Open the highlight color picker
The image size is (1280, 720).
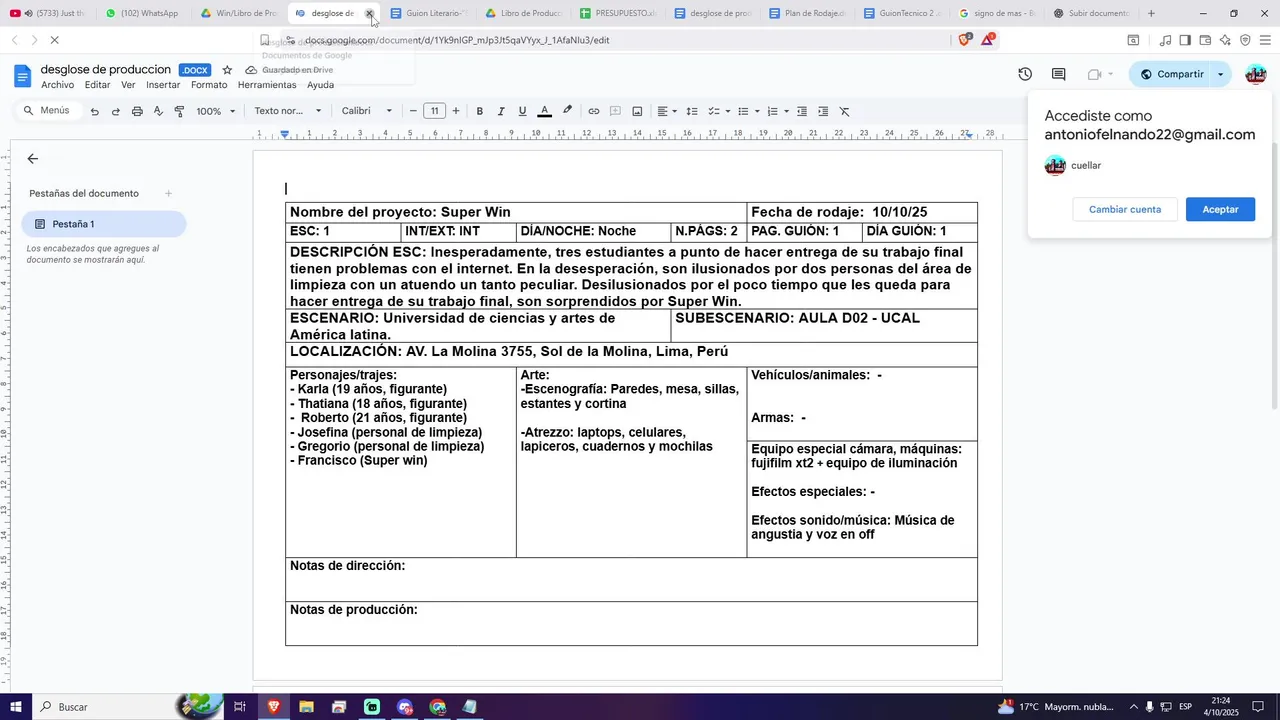pyautogui.click(x=567, y=111)
